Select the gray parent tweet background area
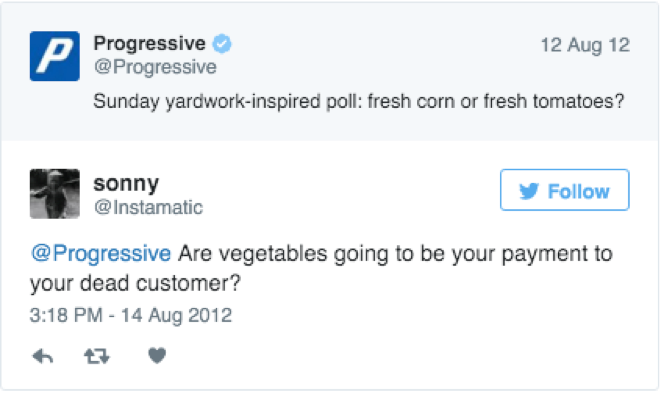 coord(330,72)
